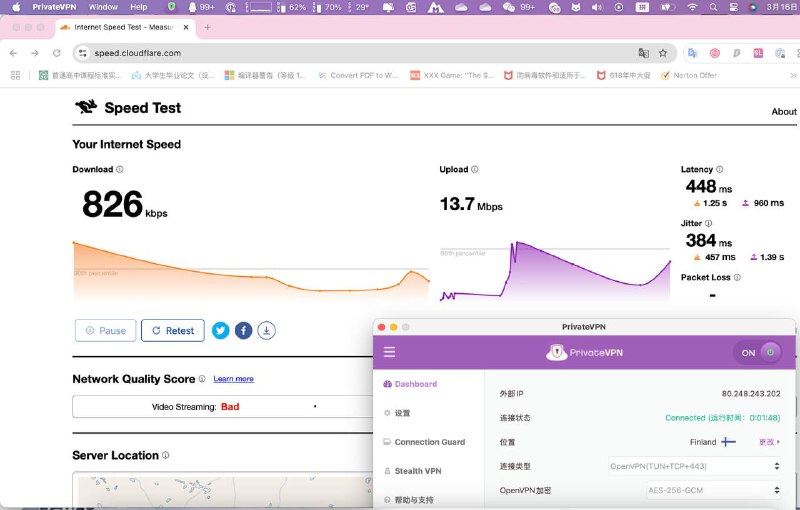Open Connection Guard in PrivateVPN sidebar
This screenshot has height=510, width=800.
(x=424, y=442)
